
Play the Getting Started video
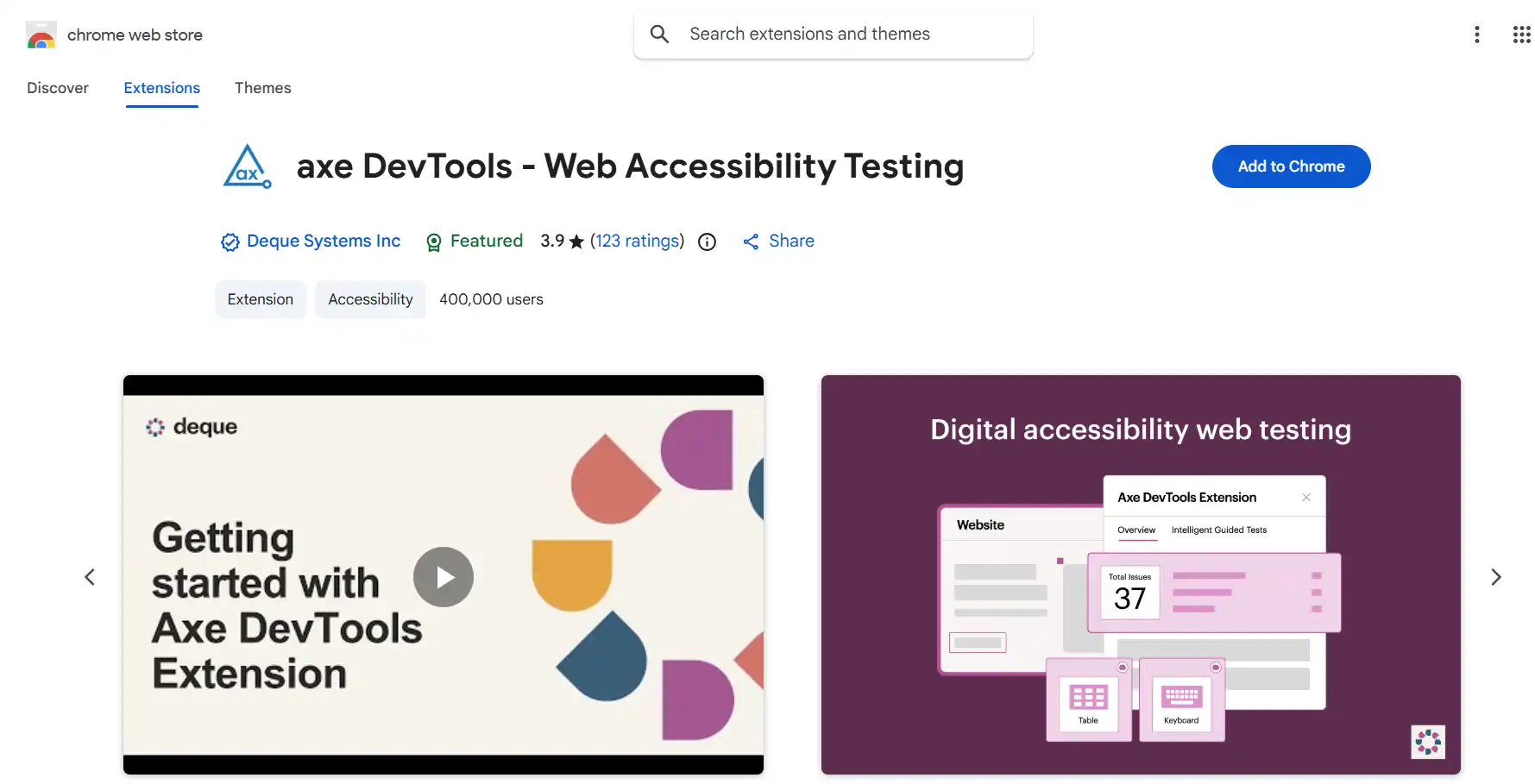(443, 576)
